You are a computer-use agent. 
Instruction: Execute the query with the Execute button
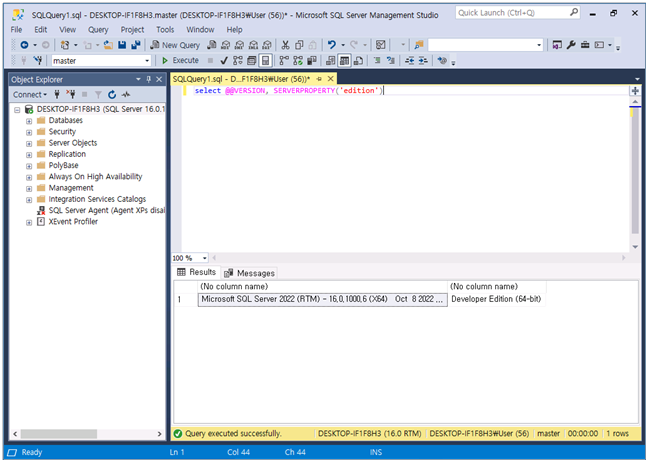[180, 60]
